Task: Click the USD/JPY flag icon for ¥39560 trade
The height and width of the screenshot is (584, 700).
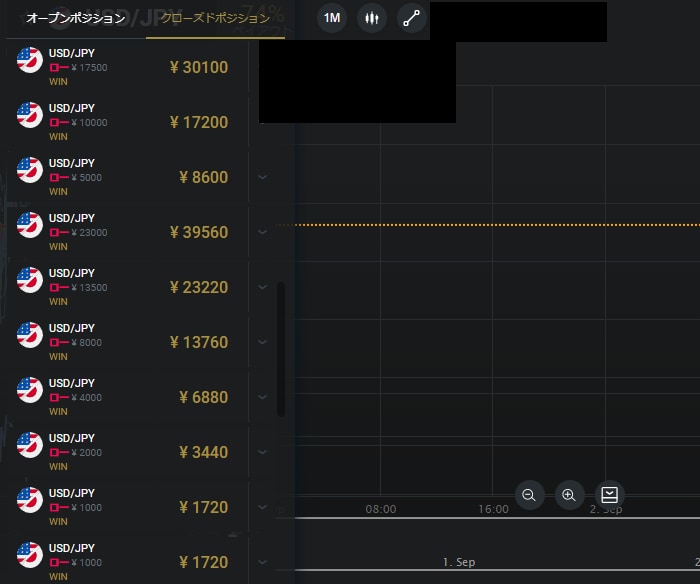Action: click(x=30, y=225)
